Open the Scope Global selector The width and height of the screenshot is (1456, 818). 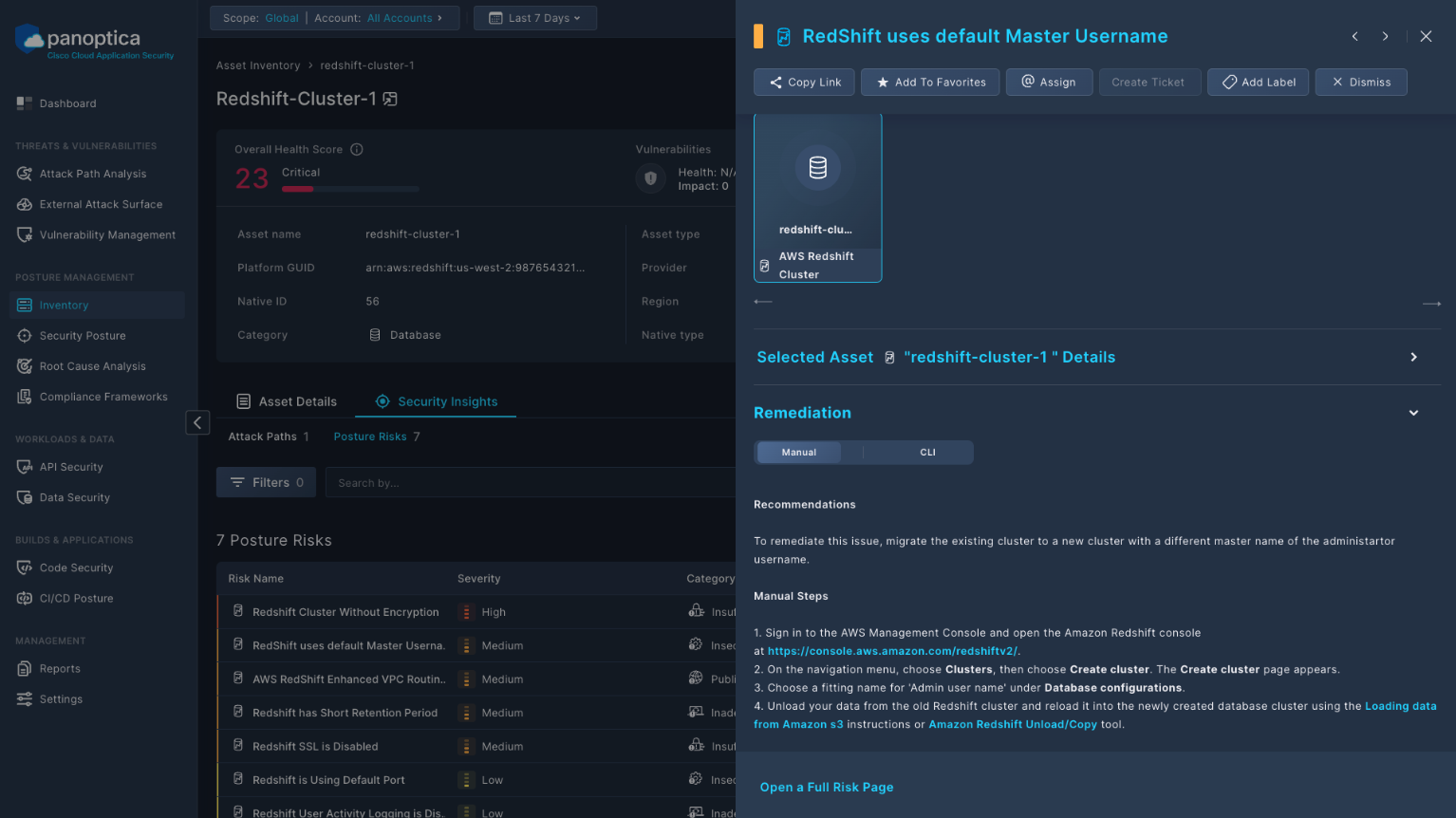tap(261, 18)
